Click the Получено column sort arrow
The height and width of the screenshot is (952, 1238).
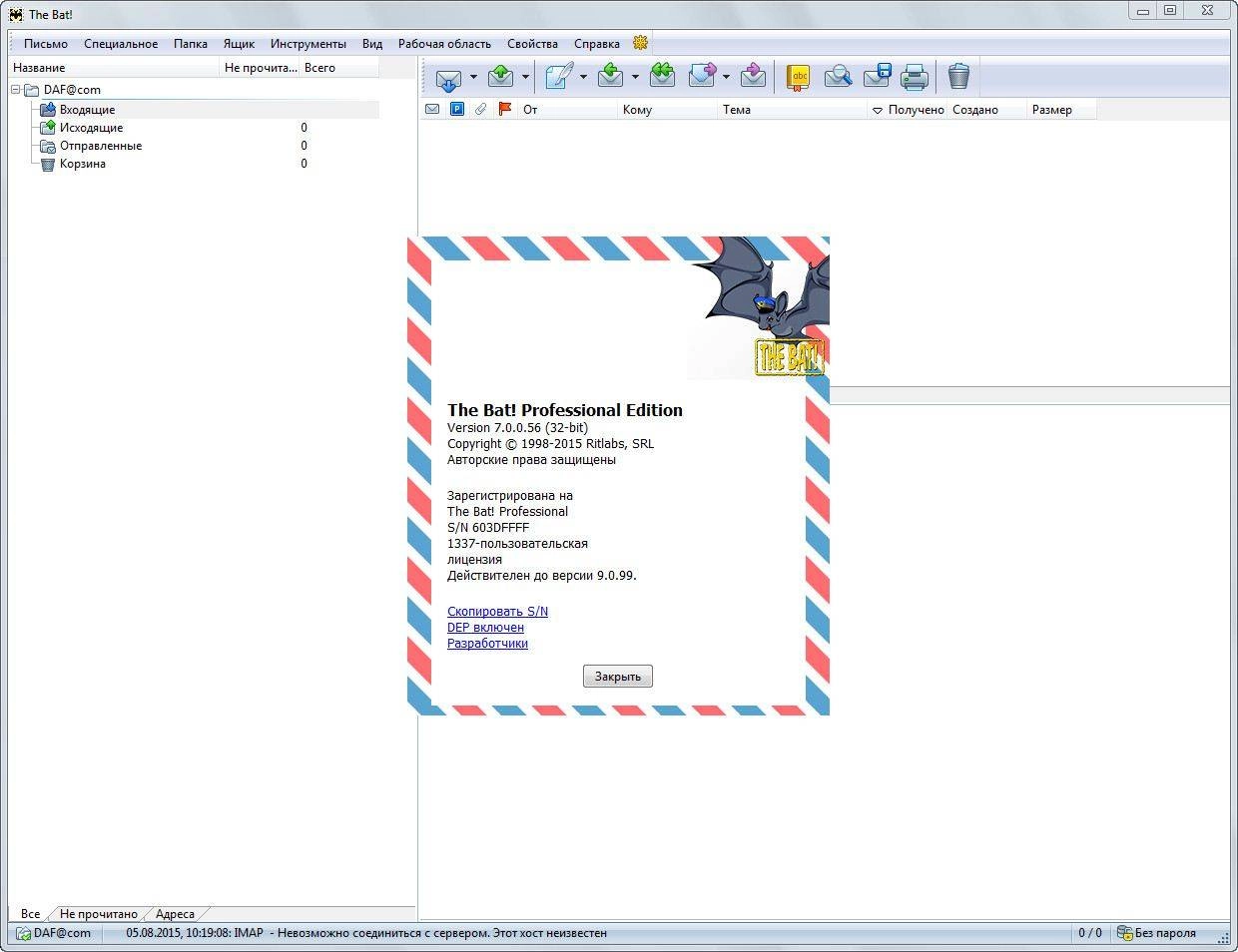878,110
